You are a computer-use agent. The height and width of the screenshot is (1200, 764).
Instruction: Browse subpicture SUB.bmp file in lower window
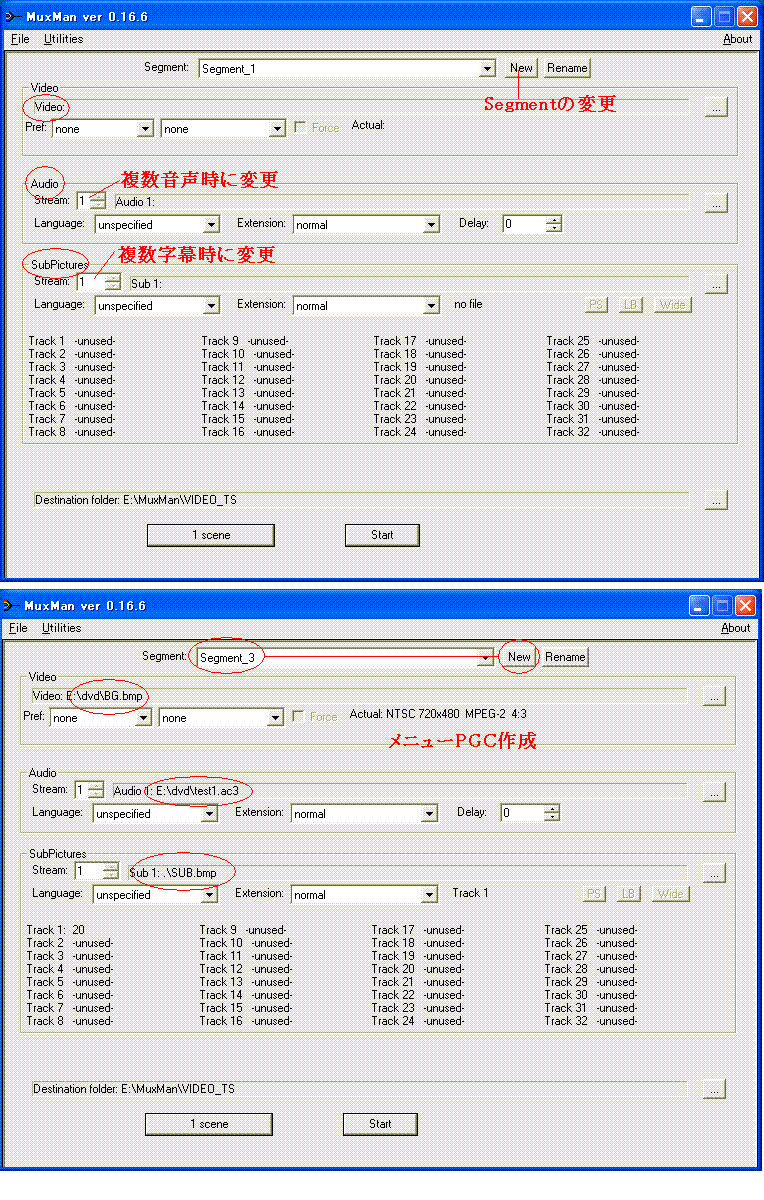(714, 873)
